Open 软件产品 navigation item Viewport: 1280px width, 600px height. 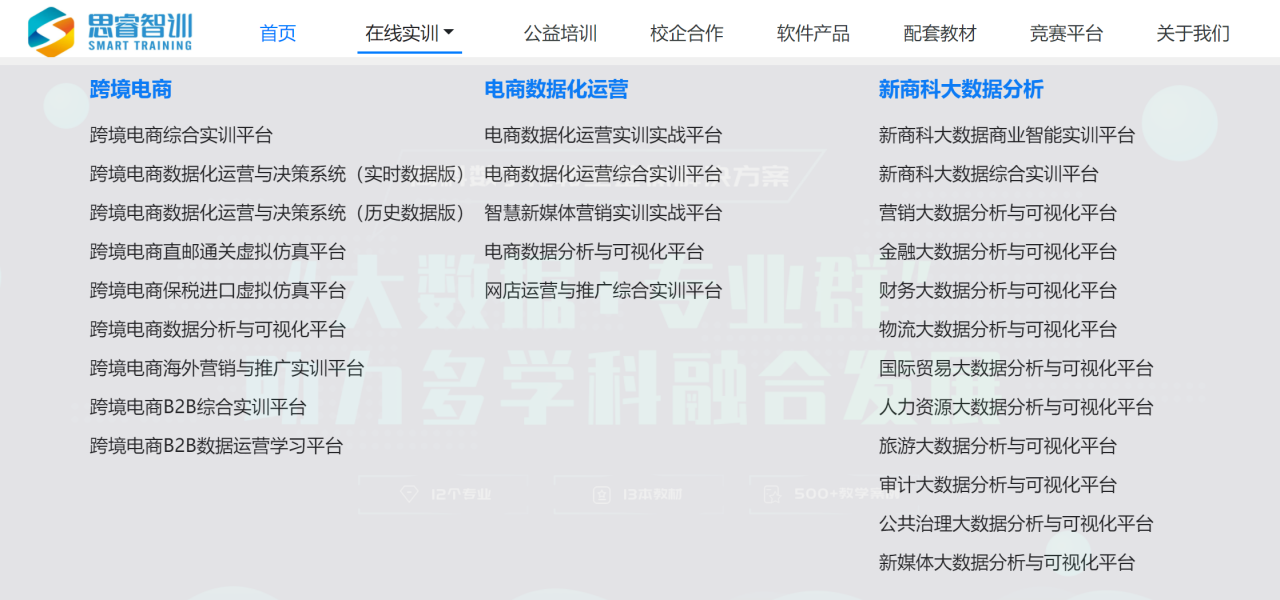[x=813, y=34]
